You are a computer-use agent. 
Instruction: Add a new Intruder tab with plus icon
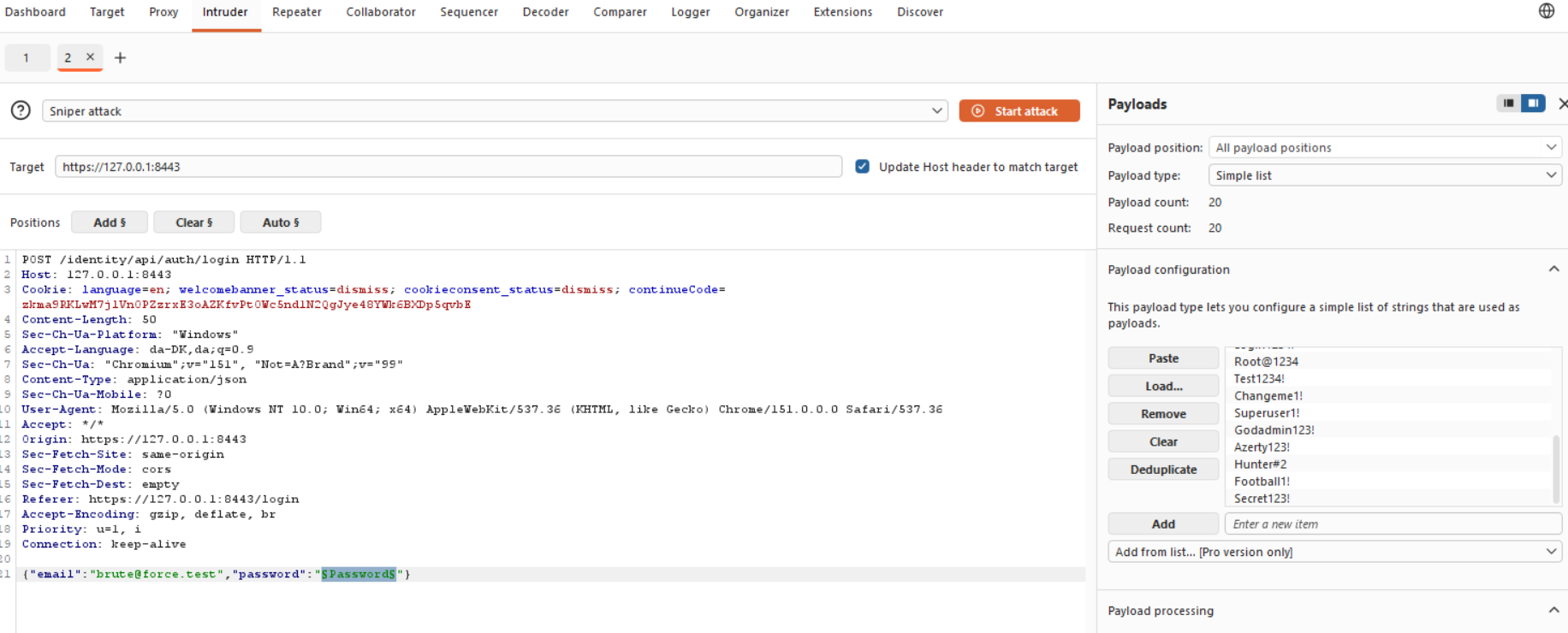(120, 57)
